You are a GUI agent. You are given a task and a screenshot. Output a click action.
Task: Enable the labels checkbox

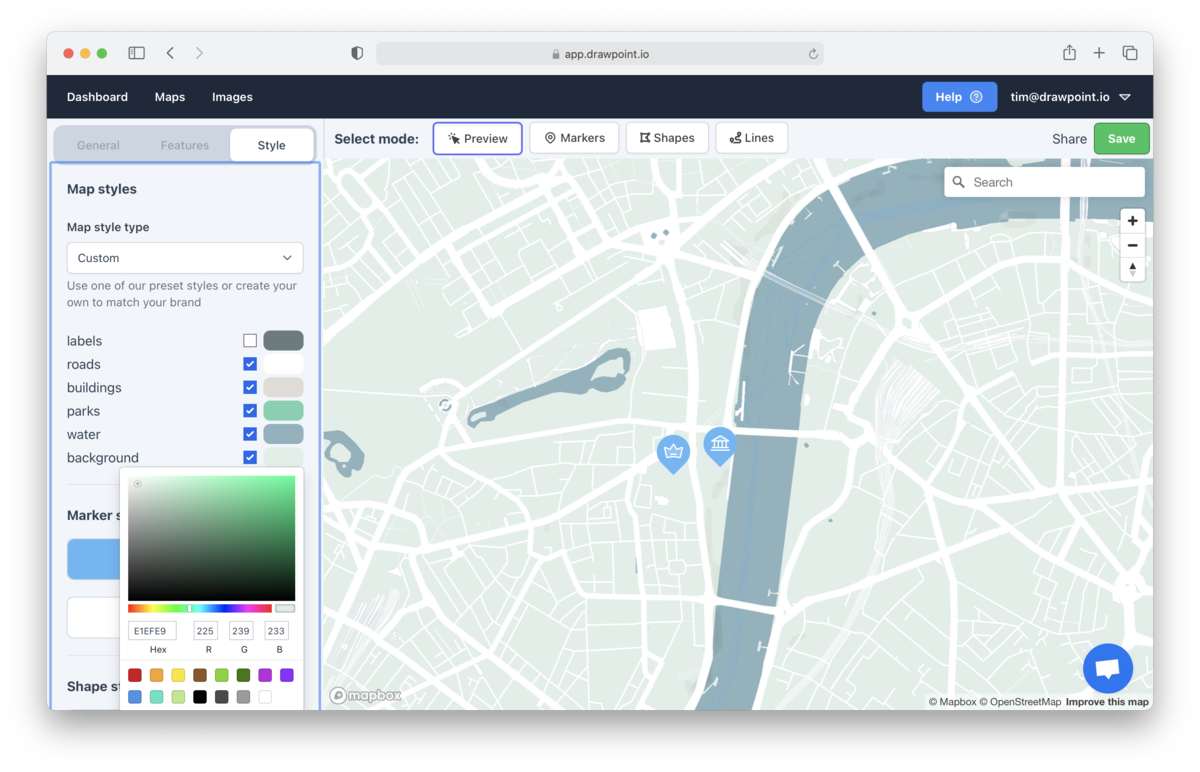(250, 341)
